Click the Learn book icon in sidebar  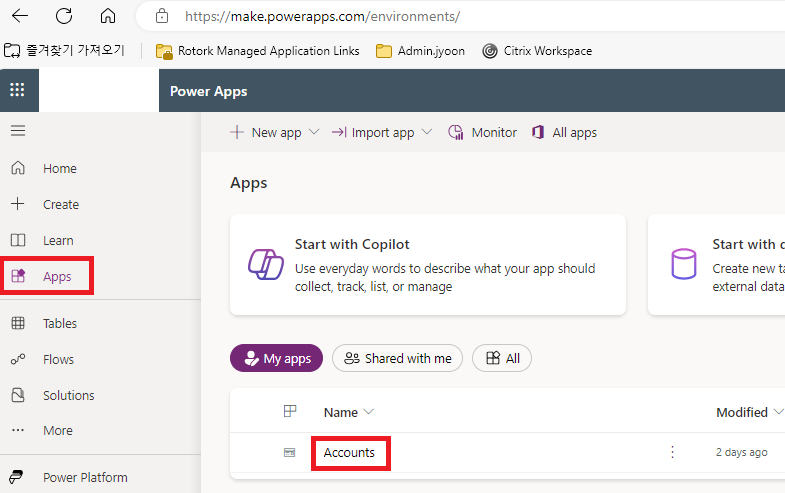pos(18,240)
